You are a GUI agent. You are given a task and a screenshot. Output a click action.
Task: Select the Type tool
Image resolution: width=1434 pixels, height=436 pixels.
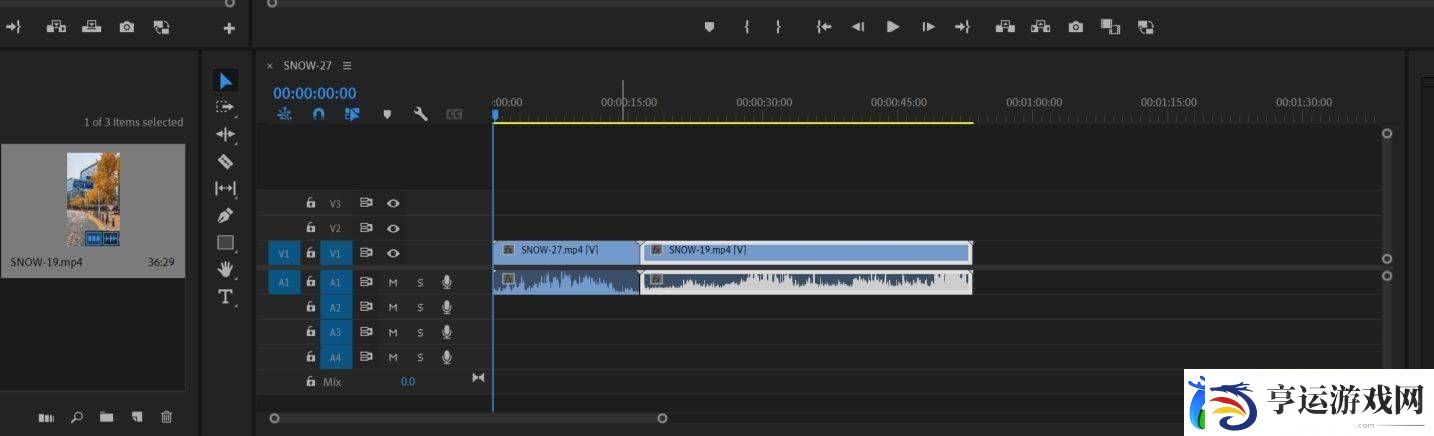point(225,296)
